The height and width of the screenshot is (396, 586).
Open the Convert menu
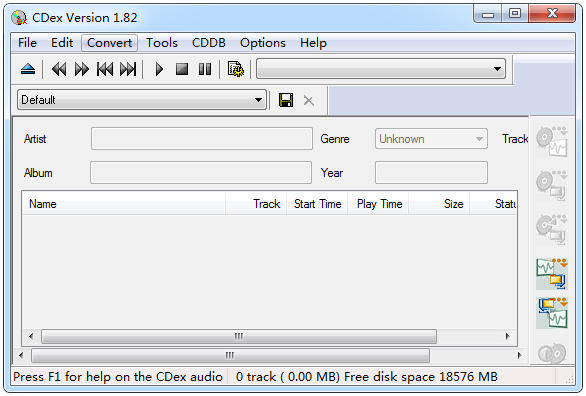click(109, 43)
